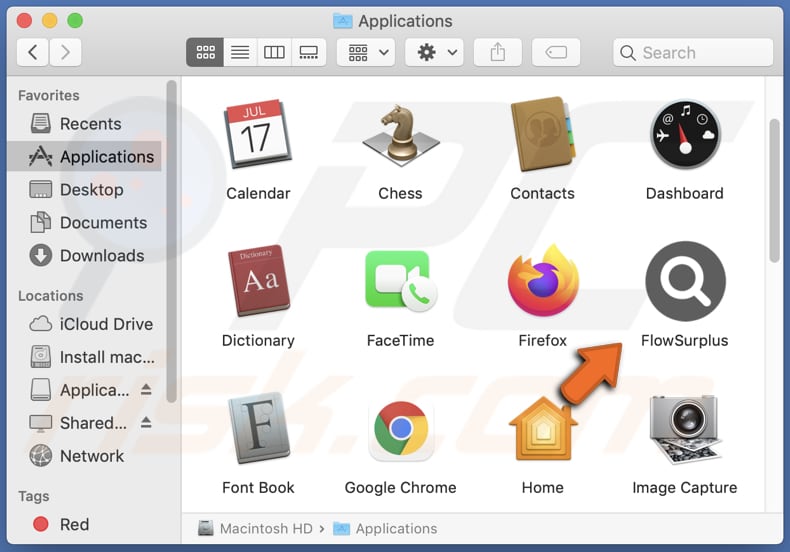This screenshot has height=552, width=790.
Task: Open the gear Action menu
Action: pyautogui.click(x=435, y=52)
